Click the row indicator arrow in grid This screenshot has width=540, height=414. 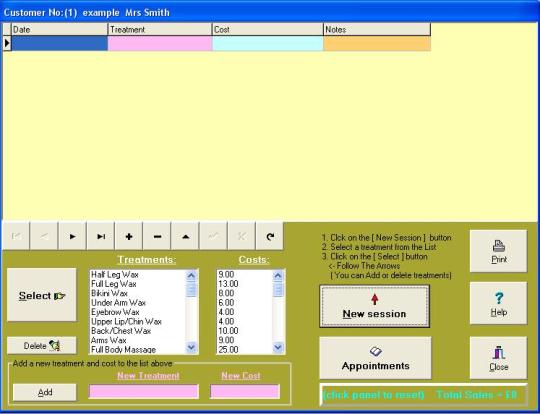(x=7, y=43)
